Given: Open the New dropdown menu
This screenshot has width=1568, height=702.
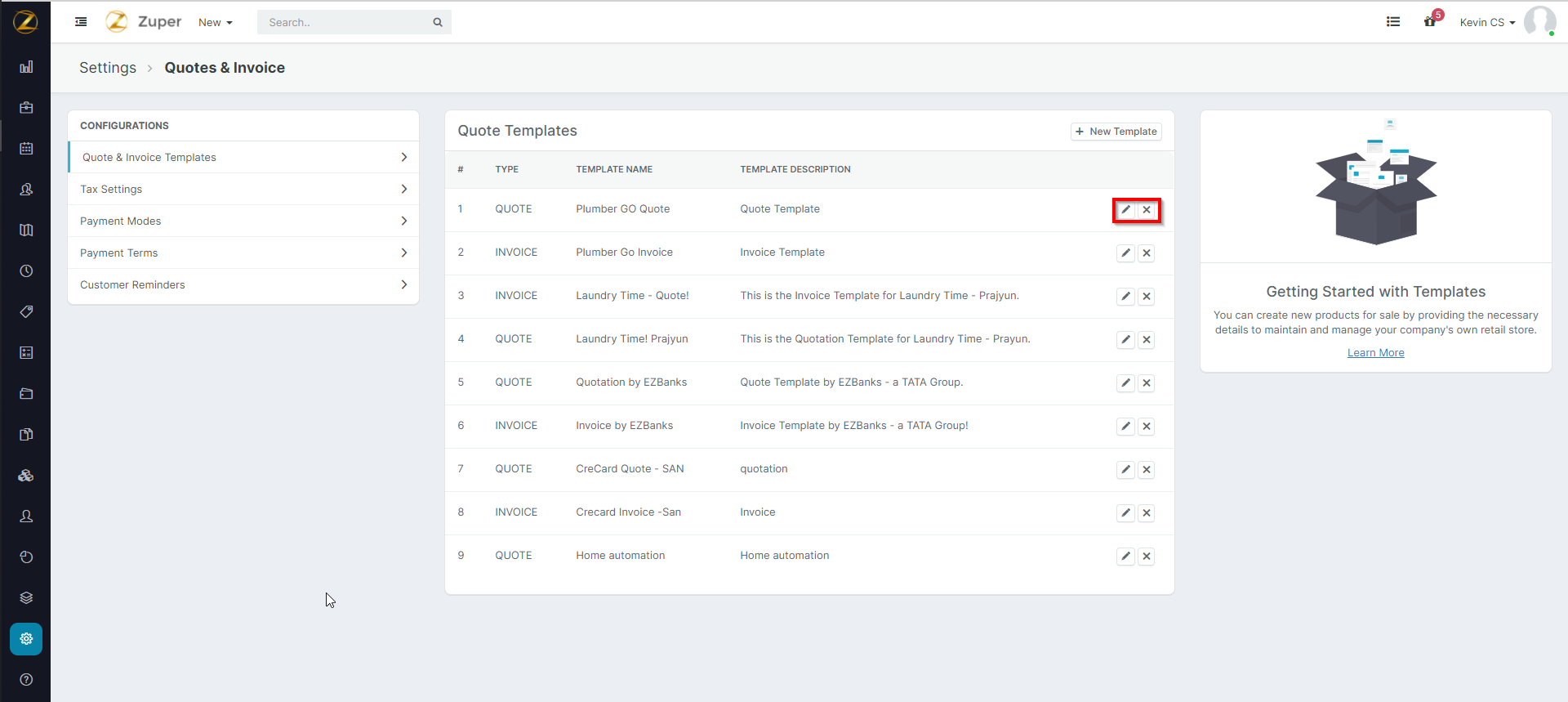Looking at the screenshot, I should point(215,23).
